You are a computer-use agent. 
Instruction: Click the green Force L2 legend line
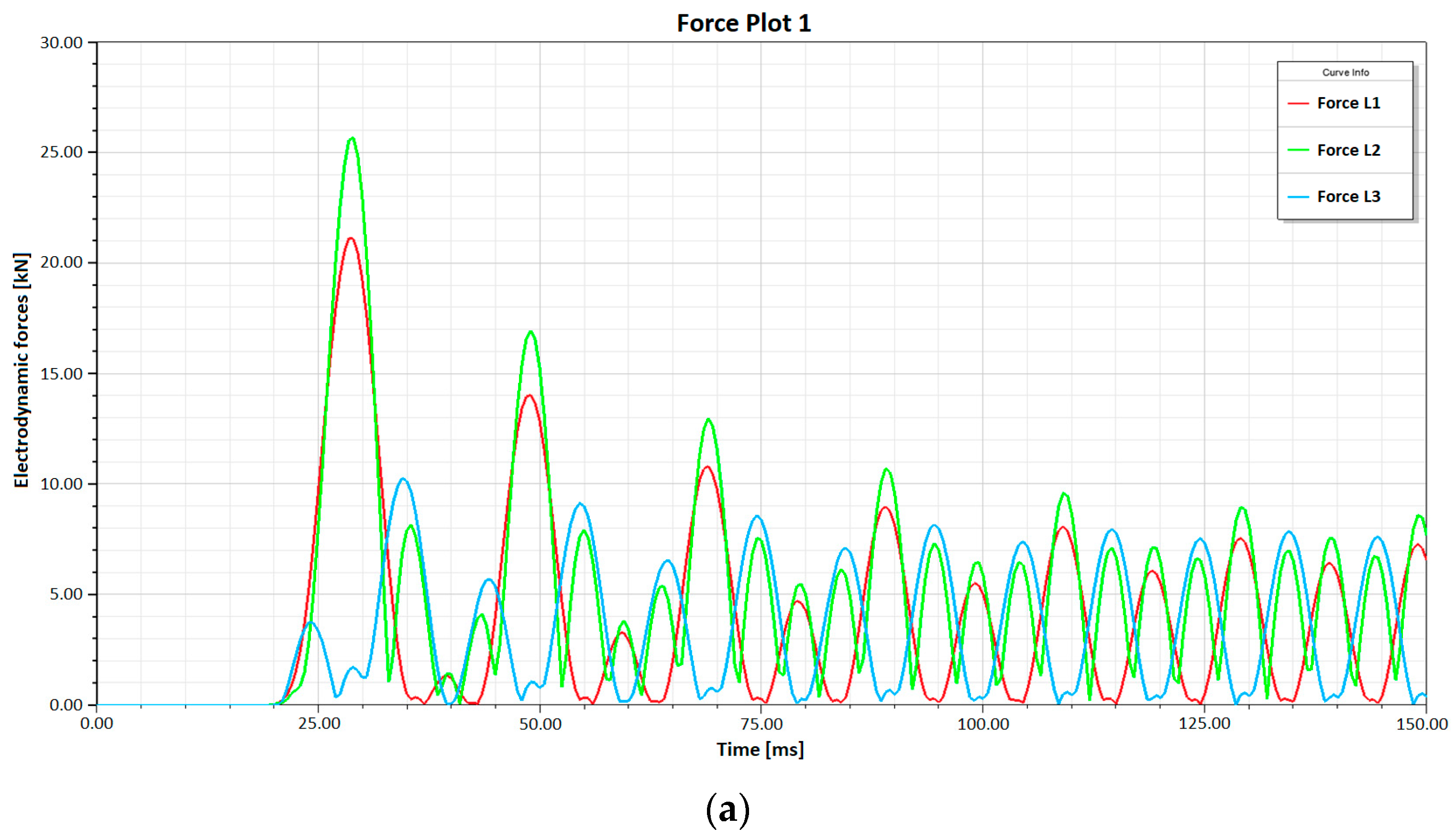tap(1298, 150)
